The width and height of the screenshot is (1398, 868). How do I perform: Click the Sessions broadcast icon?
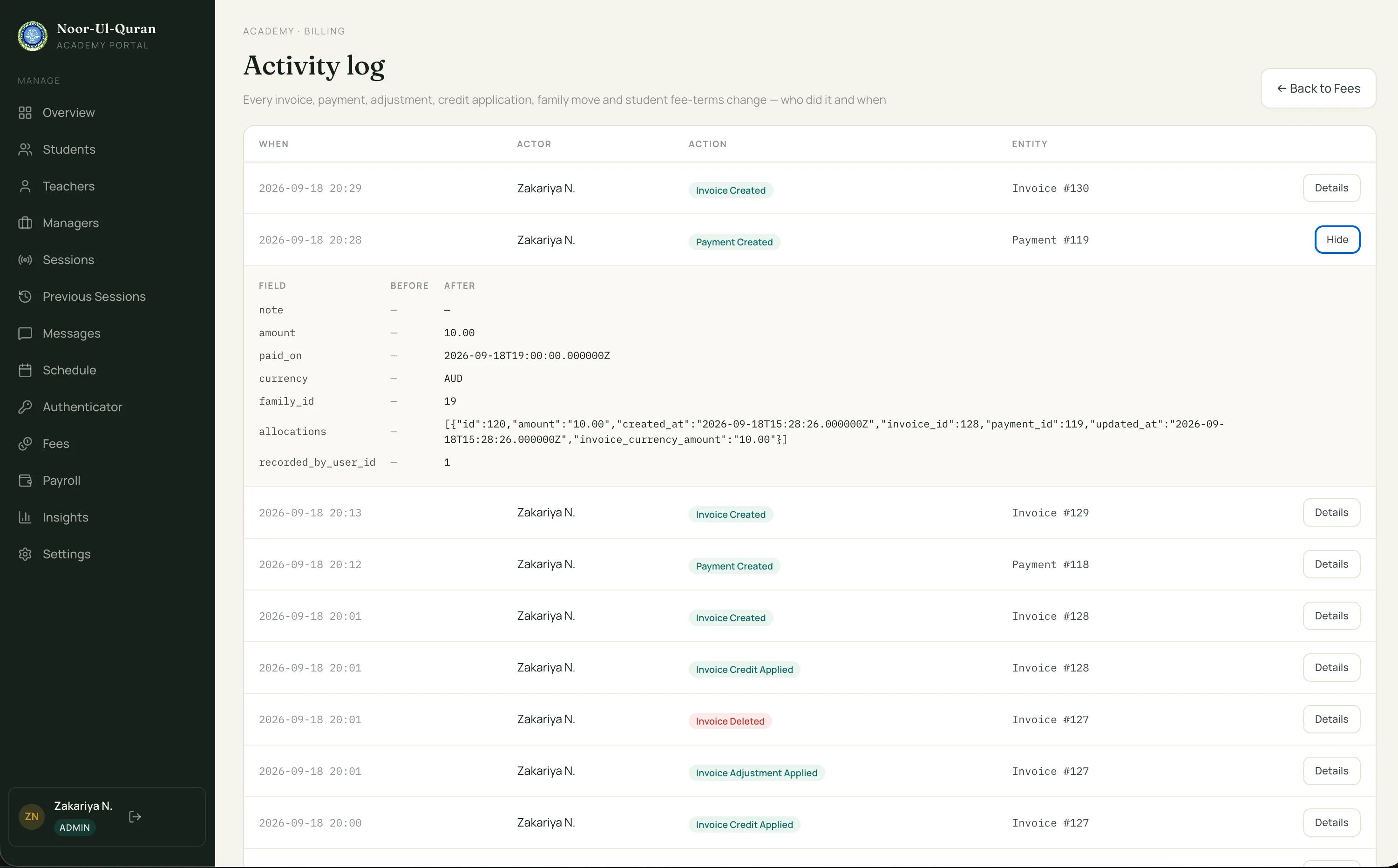[25, 259]
